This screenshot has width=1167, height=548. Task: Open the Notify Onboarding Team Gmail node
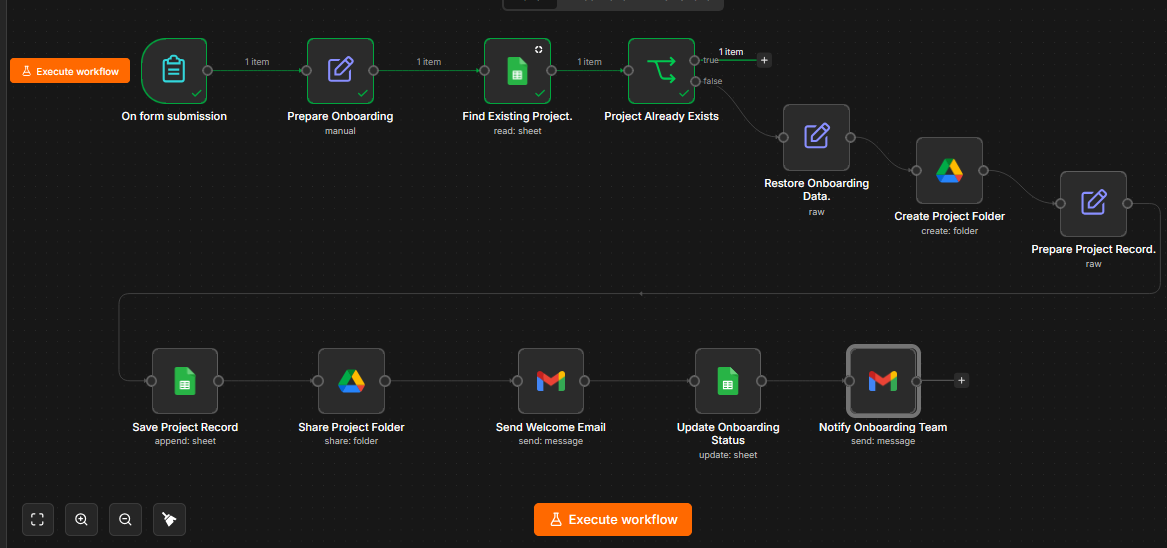(x=883, y=380)
